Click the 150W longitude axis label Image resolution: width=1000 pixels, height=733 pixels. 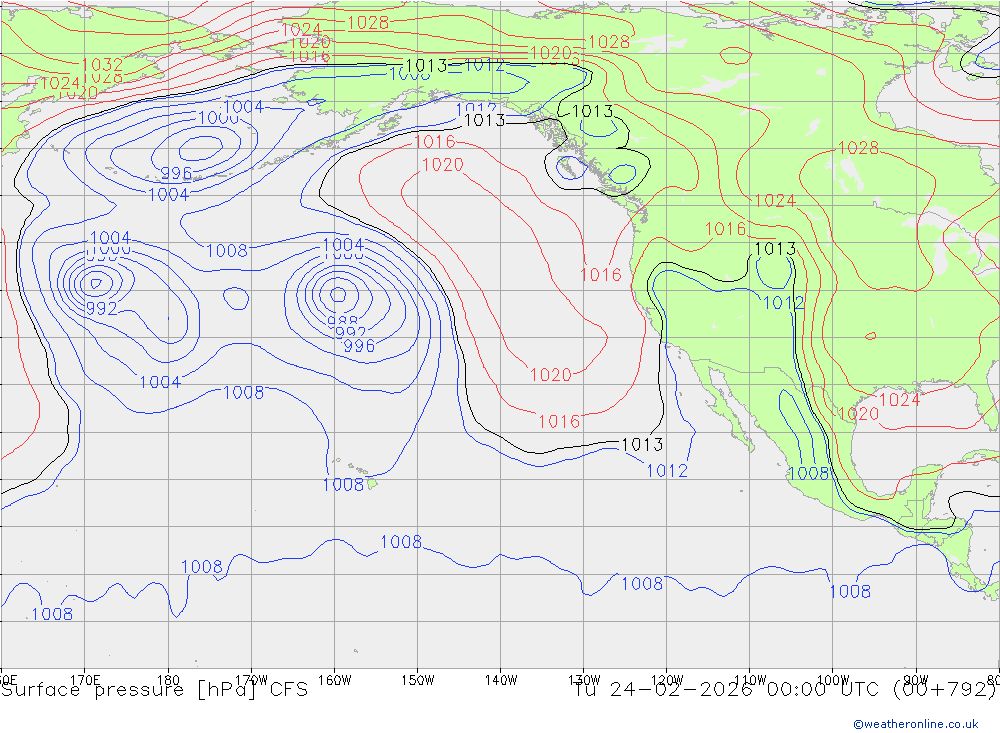pyautogui.click(x=418, y=680)
